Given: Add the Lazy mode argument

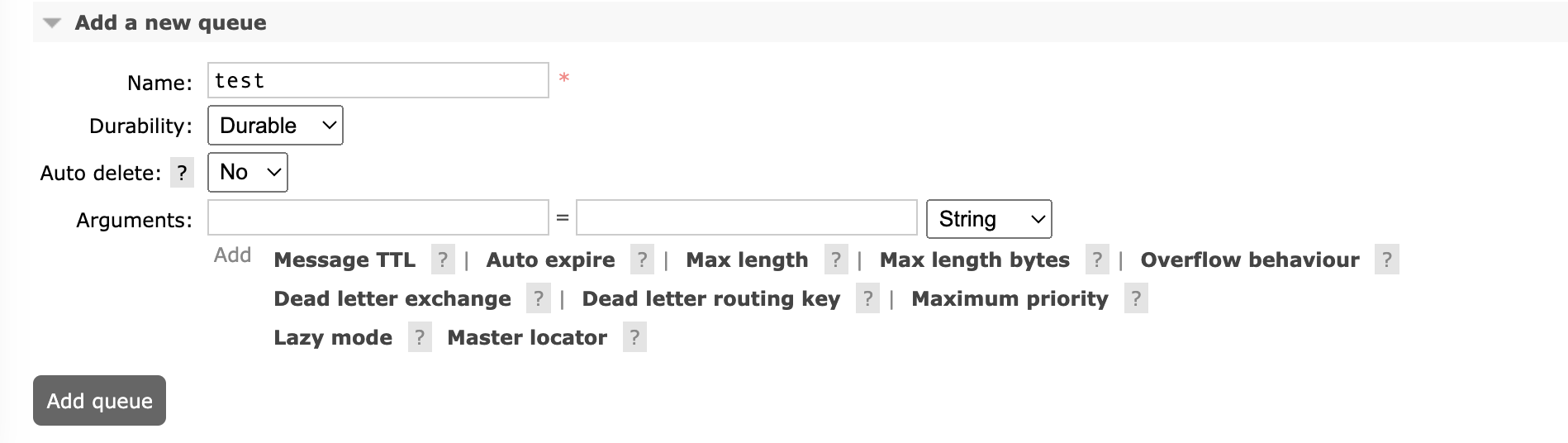Looking at the screenshot, I should point(333,337).
